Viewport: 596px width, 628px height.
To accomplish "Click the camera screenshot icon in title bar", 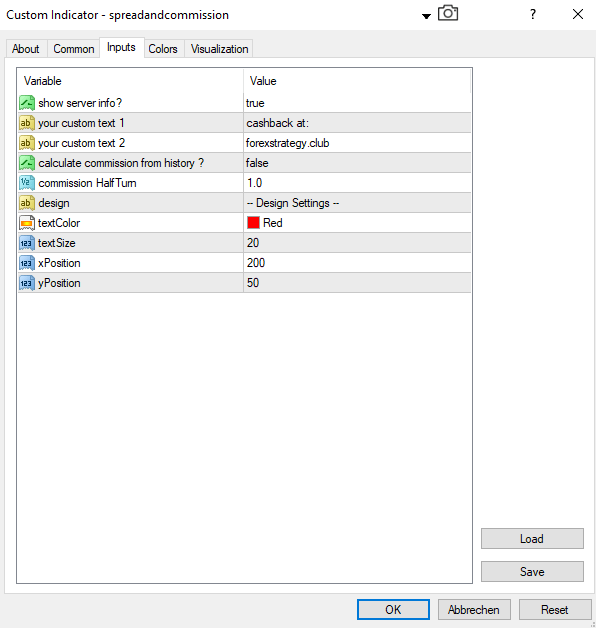I will coord(448,13).
